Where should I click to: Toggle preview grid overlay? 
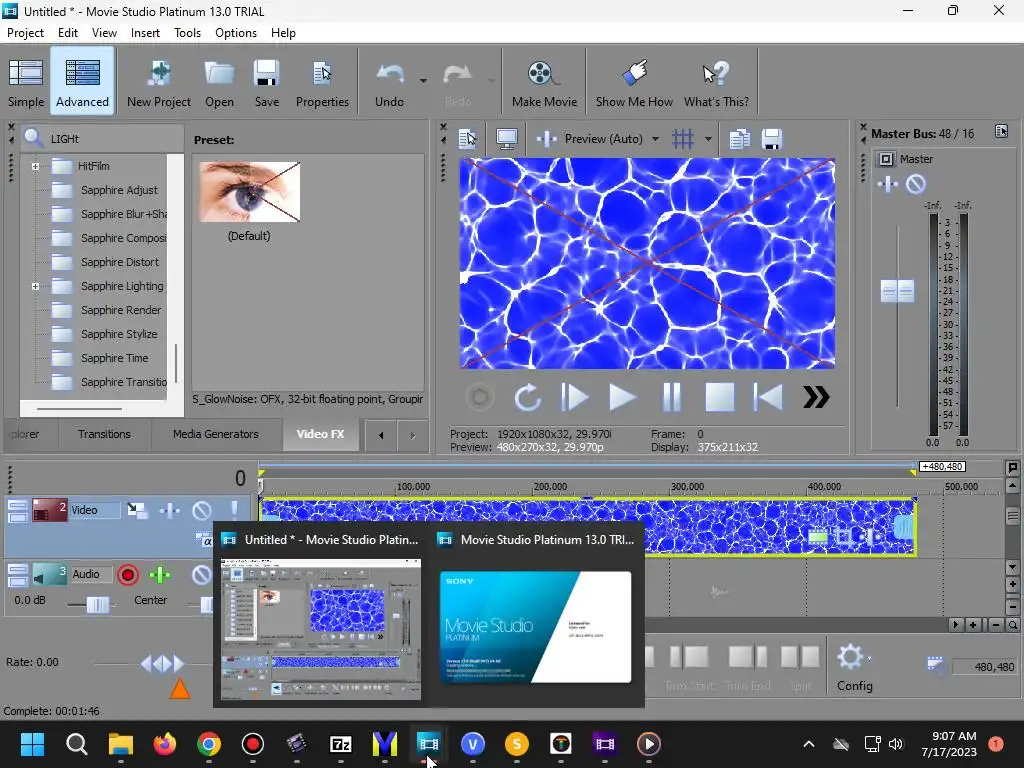coord(683,138)
